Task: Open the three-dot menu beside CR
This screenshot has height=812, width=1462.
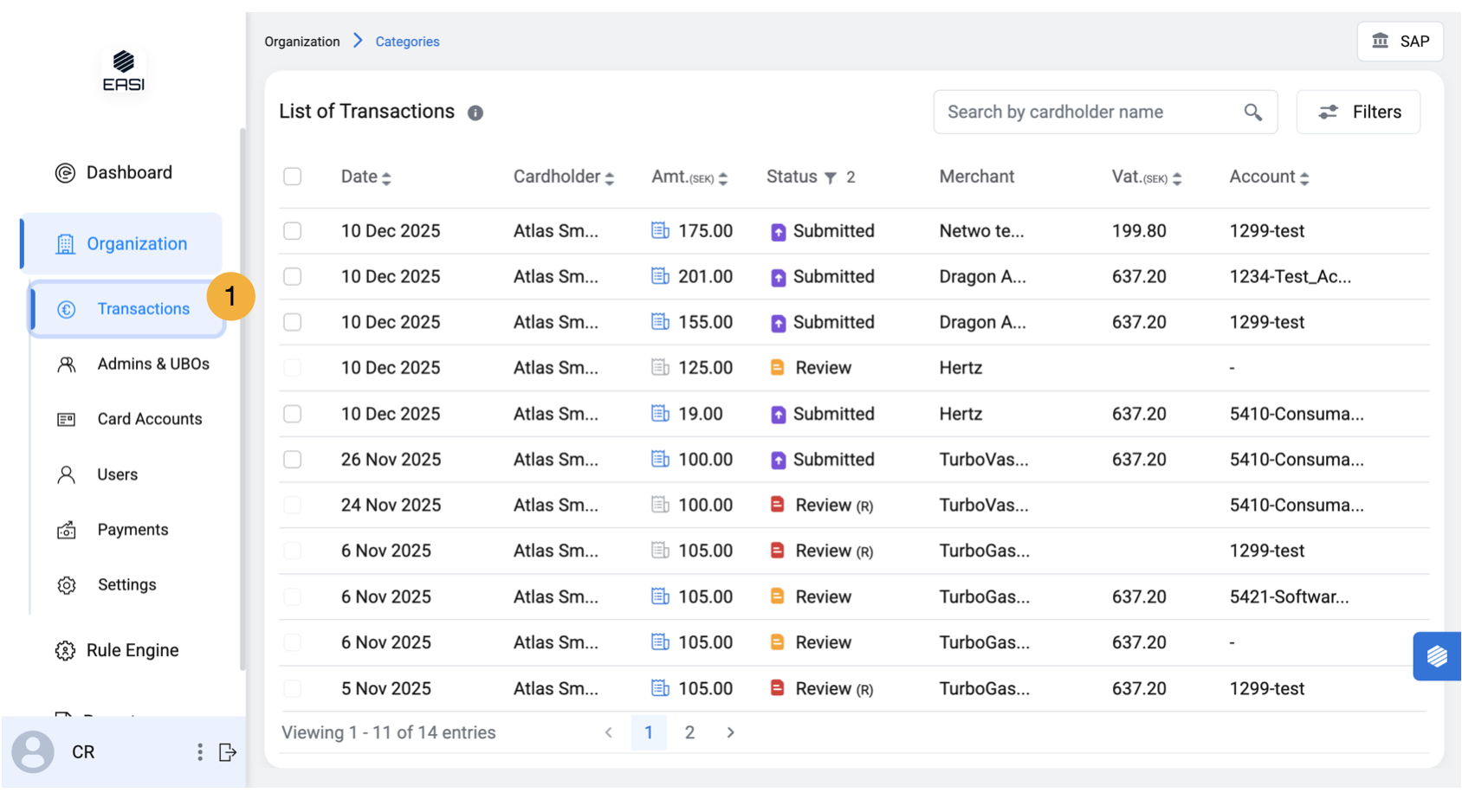Action: (x=200, y=752)
